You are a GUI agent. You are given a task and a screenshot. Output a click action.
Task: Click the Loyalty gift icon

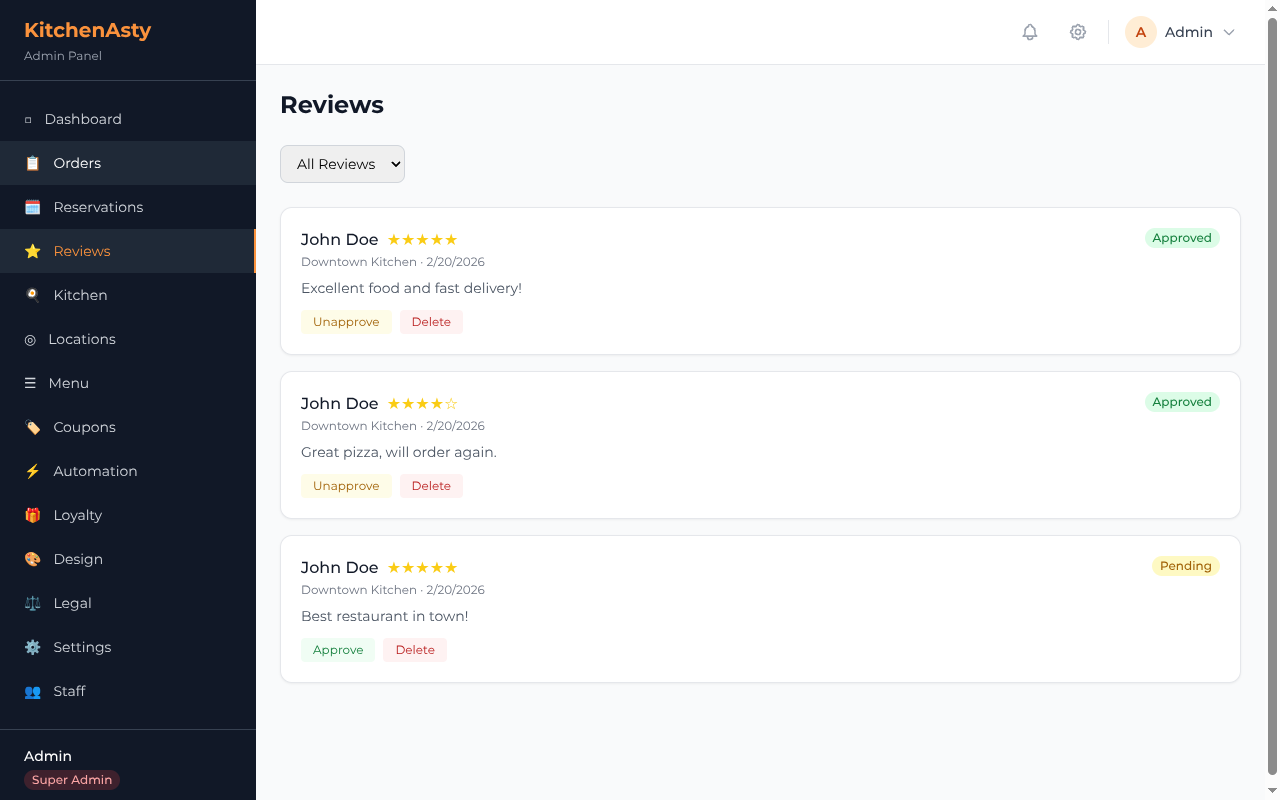(x=31, y=514)
